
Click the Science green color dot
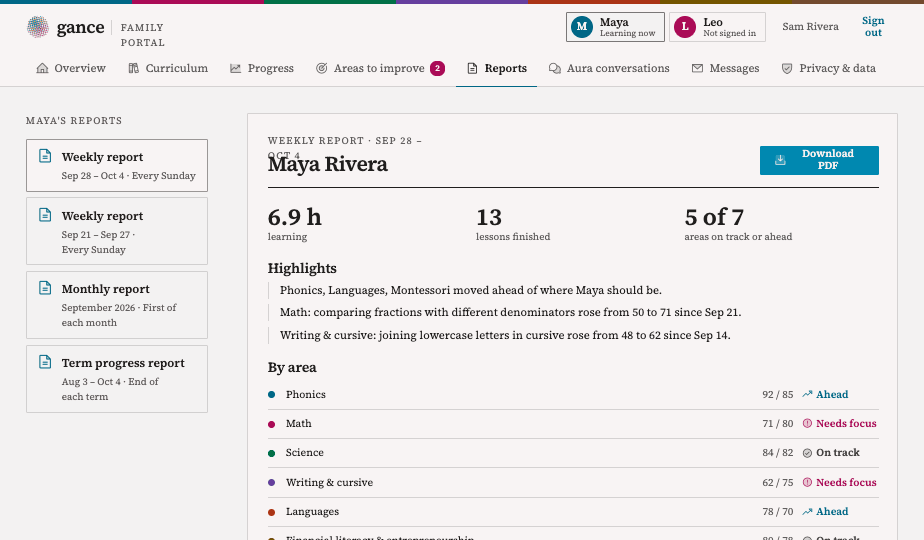tap(272, 453)
